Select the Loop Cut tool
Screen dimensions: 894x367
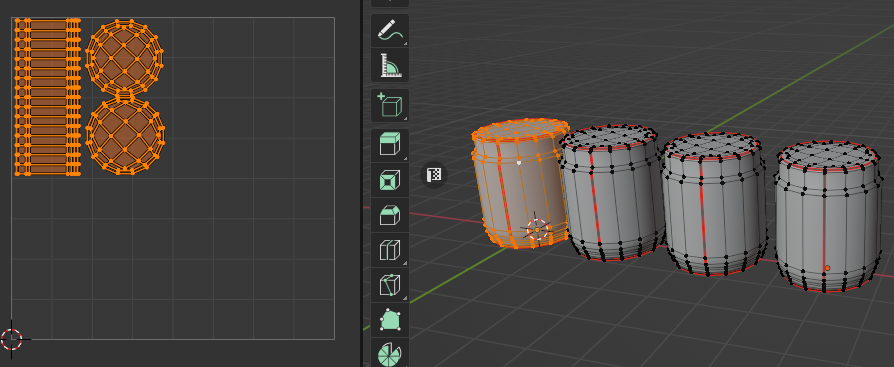point(390,250)
